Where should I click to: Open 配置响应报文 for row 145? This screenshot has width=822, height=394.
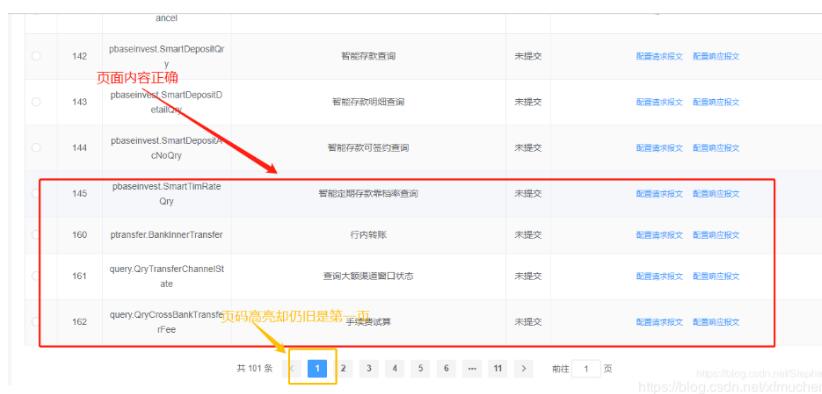tap(716, 193)
